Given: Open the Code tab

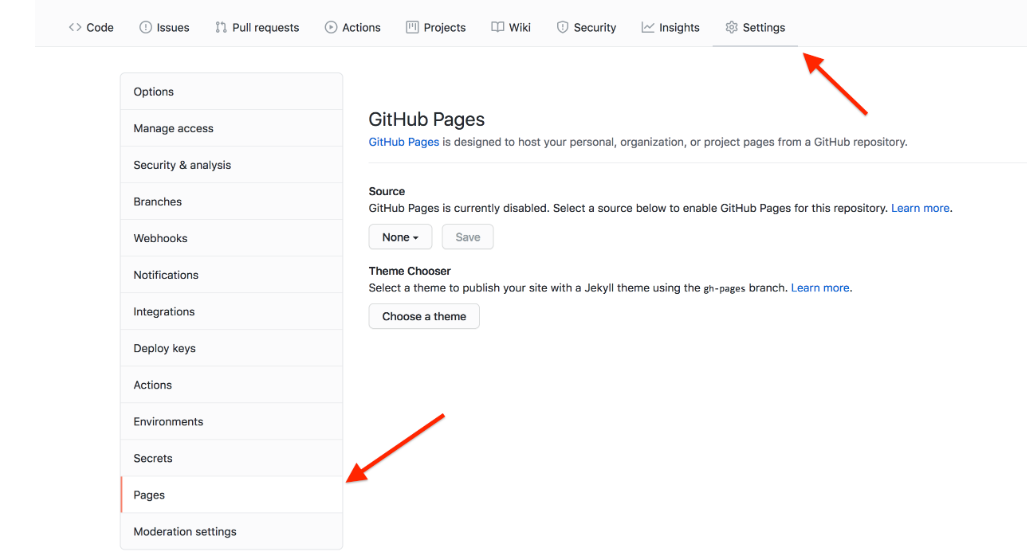Looking at the screenshot, I should pos(91,28).
